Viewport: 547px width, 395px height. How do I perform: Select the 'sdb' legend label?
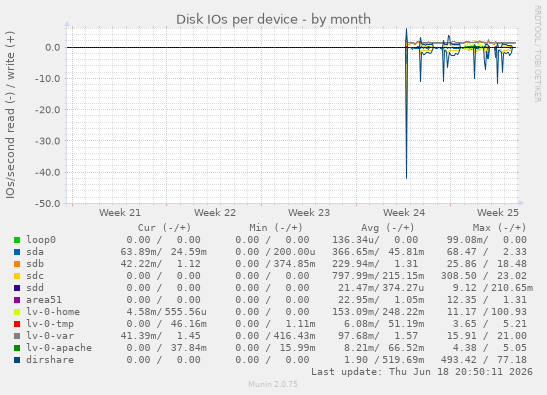(x=35, y=263)
